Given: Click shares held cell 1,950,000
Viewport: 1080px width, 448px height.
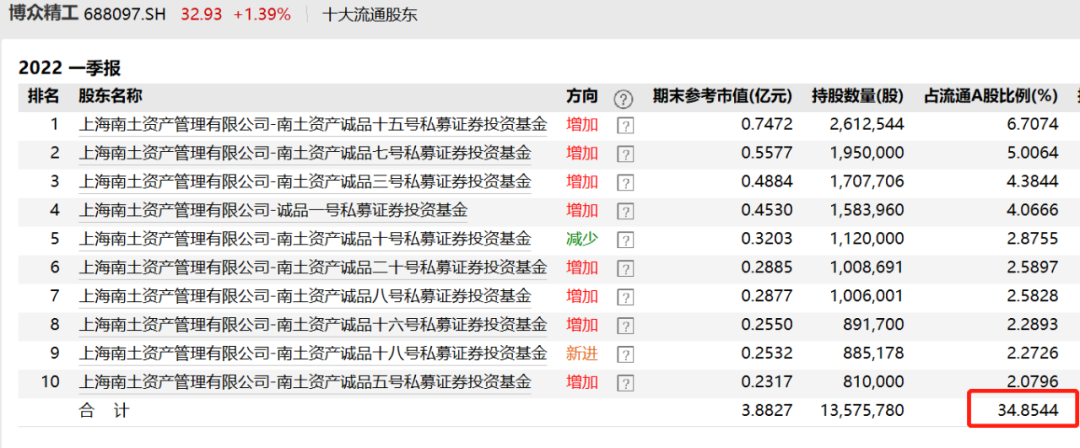Looking at the screenshot, I should 868,153.
